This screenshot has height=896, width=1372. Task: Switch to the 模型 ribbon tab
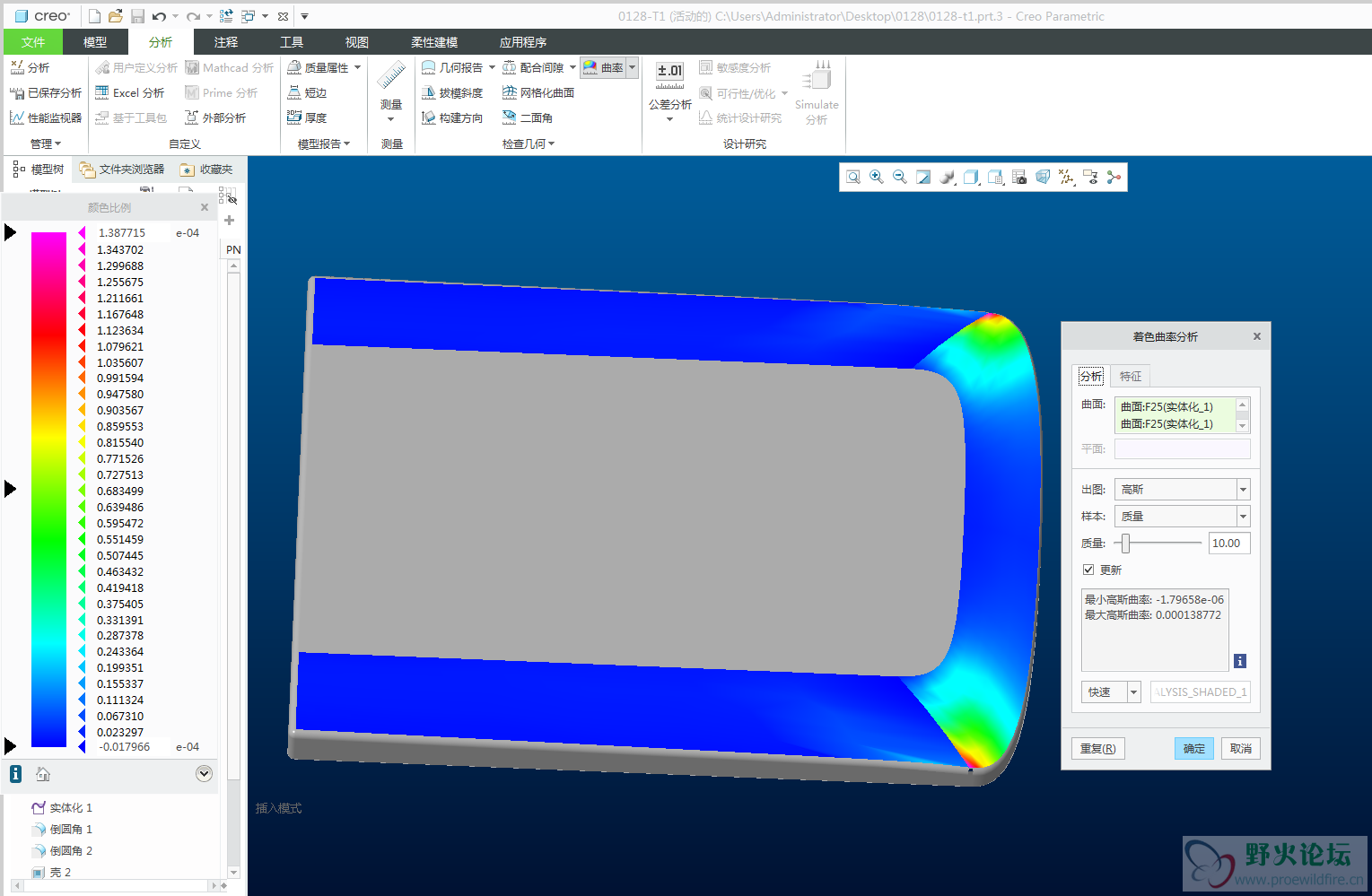click(x=95, y=42)
